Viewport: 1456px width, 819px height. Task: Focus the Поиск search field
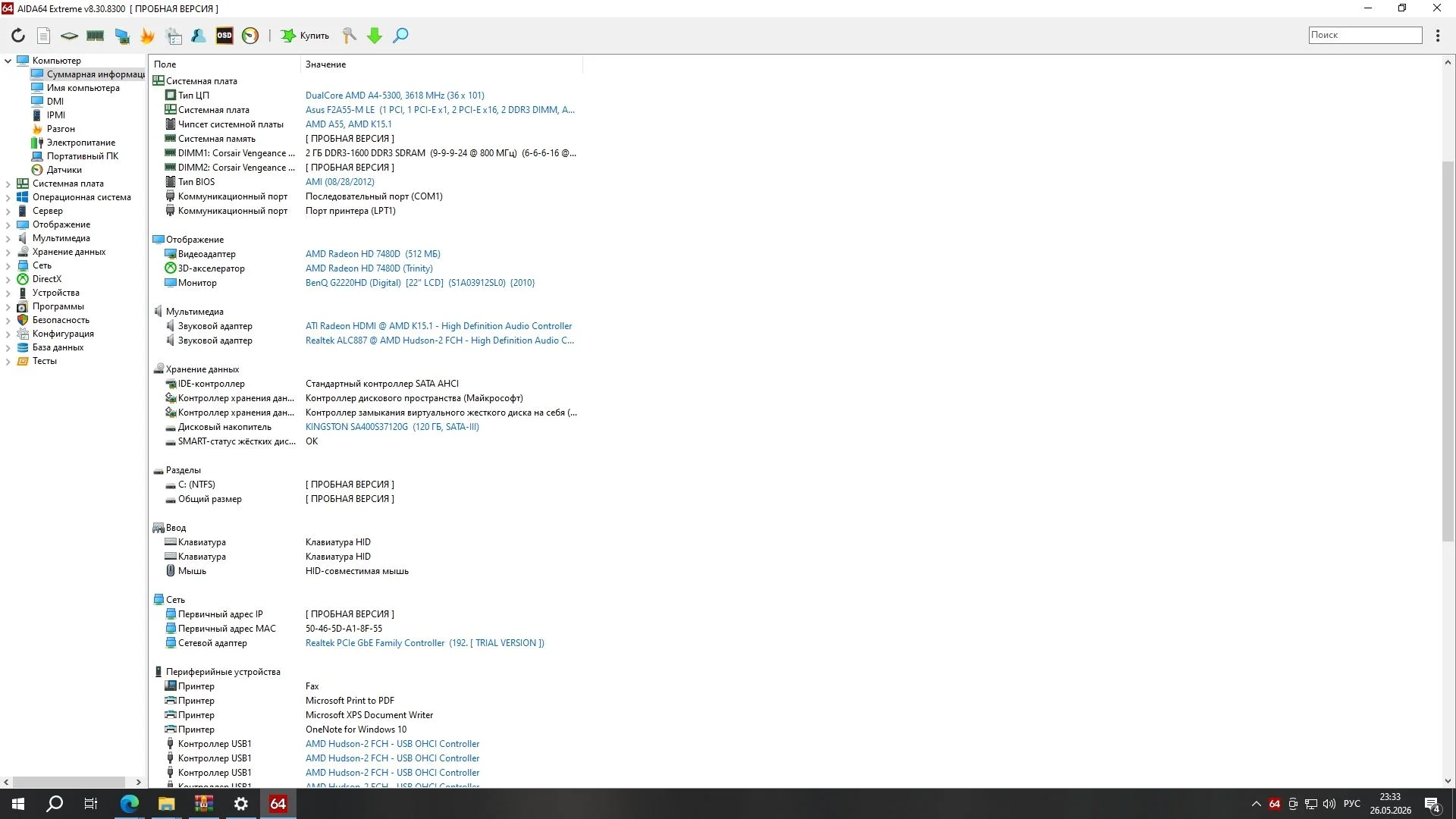pos(1365,35)
